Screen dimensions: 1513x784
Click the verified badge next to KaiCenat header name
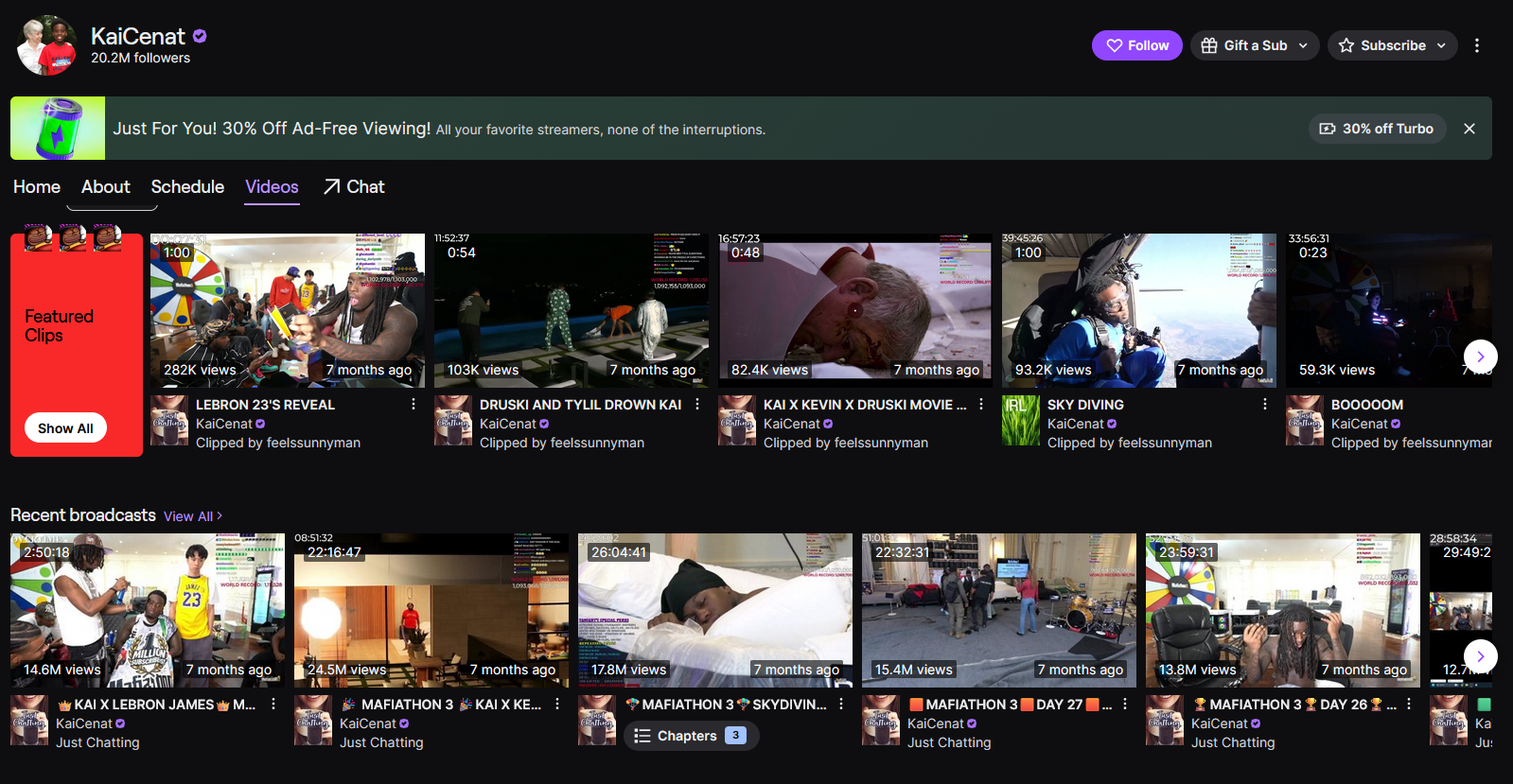200,36
